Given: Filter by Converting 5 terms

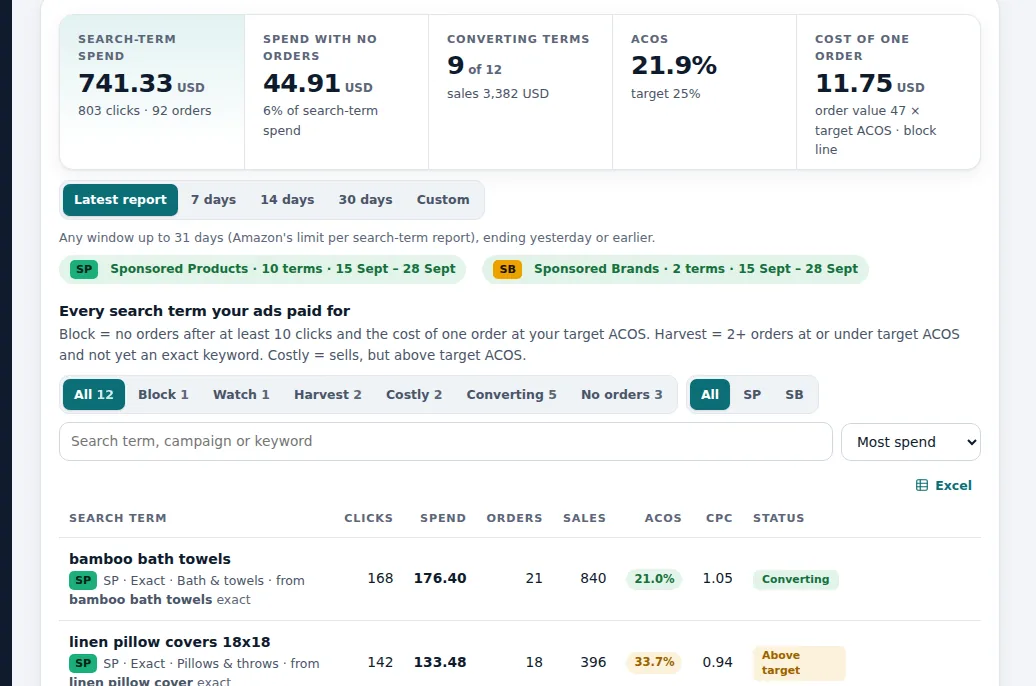Looking at the screenshot, I should point(511,395).
